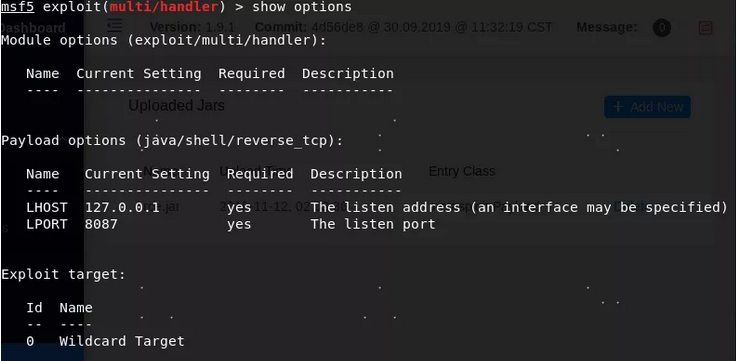The image size is (736, 361).
Task: Click the msf5 prompt in the terminal
Action: pos(18,7)
